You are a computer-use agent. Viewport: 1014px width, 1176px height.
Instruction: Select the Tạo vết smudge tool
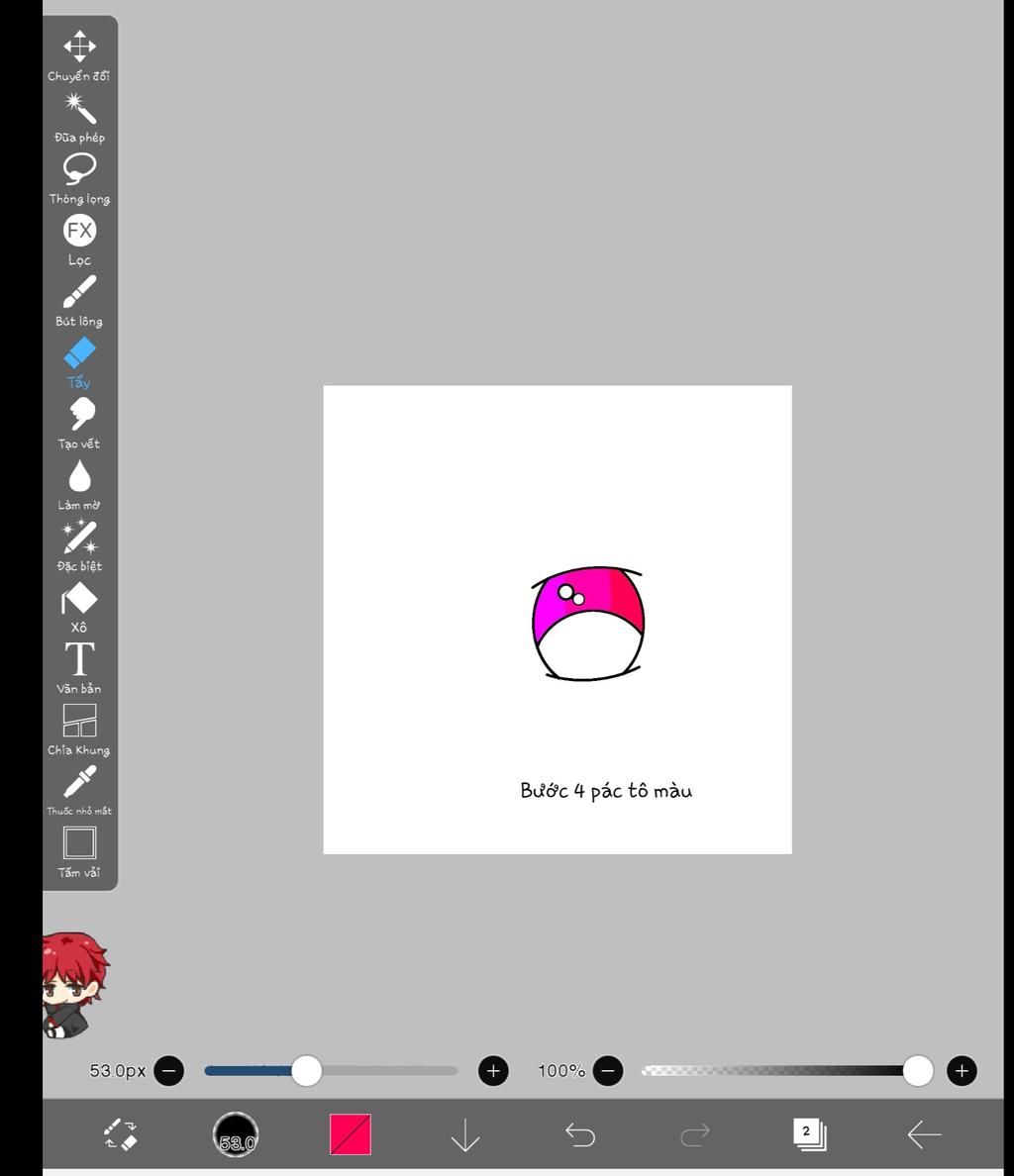pyautogui.click(x=78, y=414)
